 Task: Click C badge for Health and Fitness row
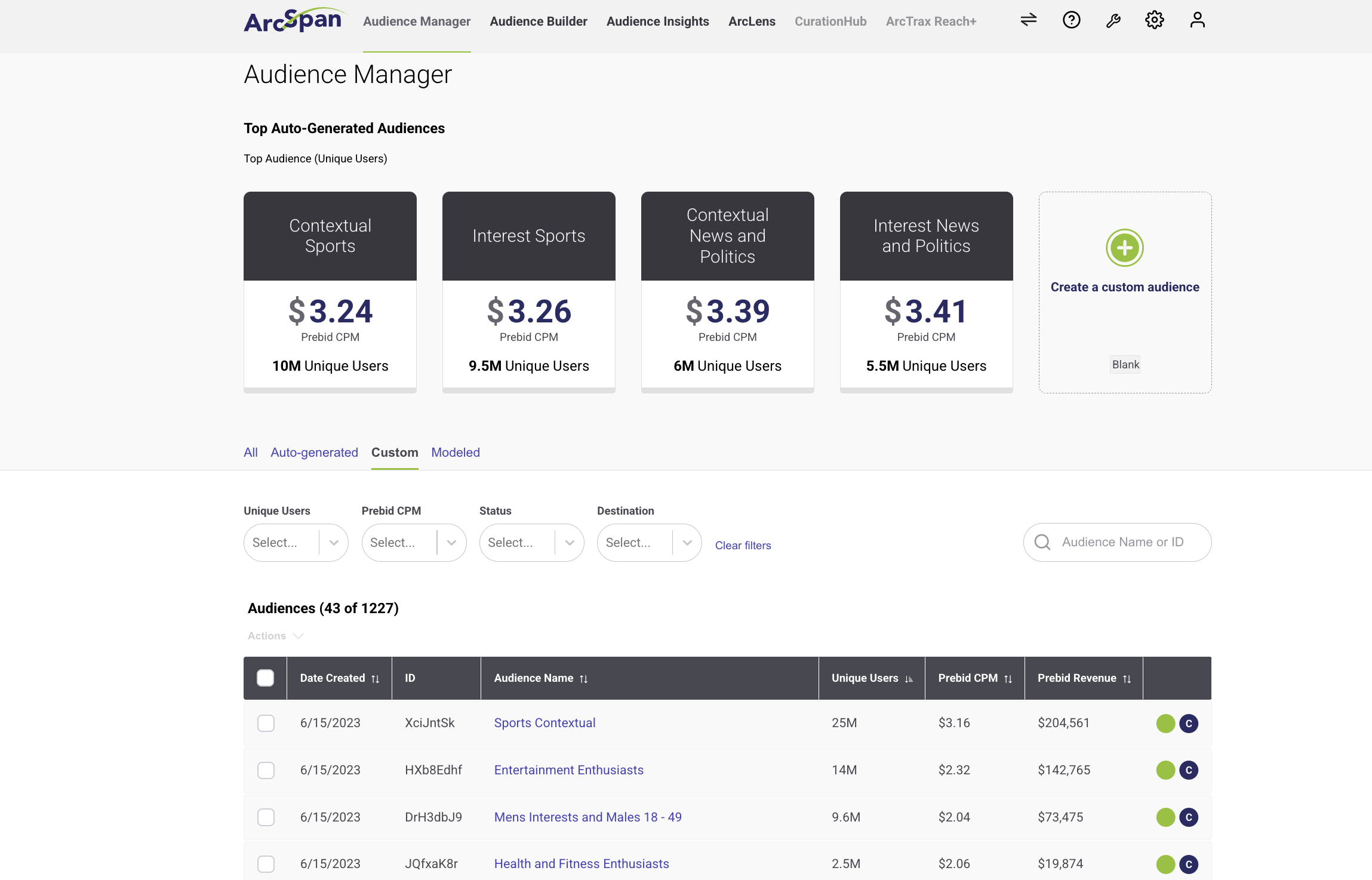click(1189, 864)
